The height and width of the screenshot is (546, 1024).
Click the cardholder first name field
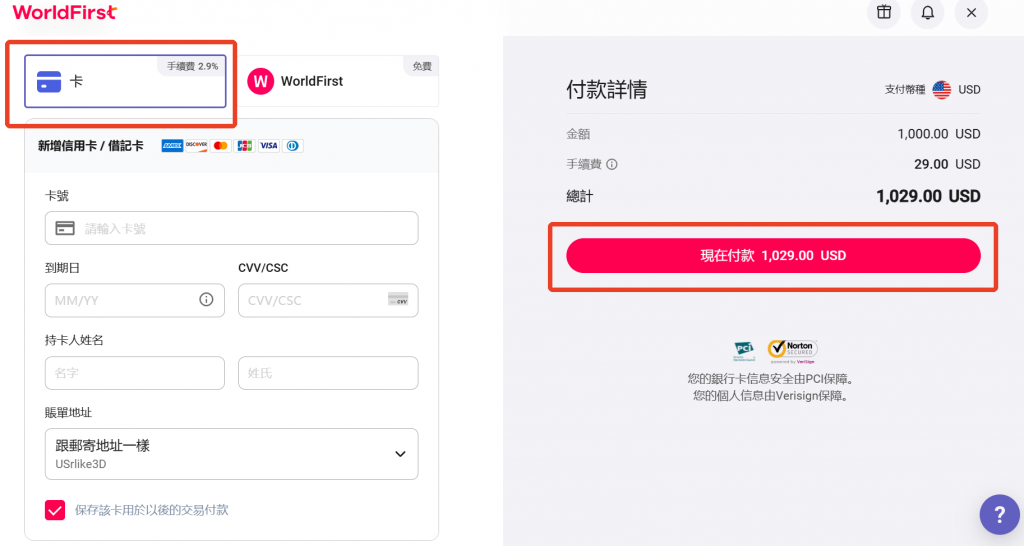[x=135, y=373]
